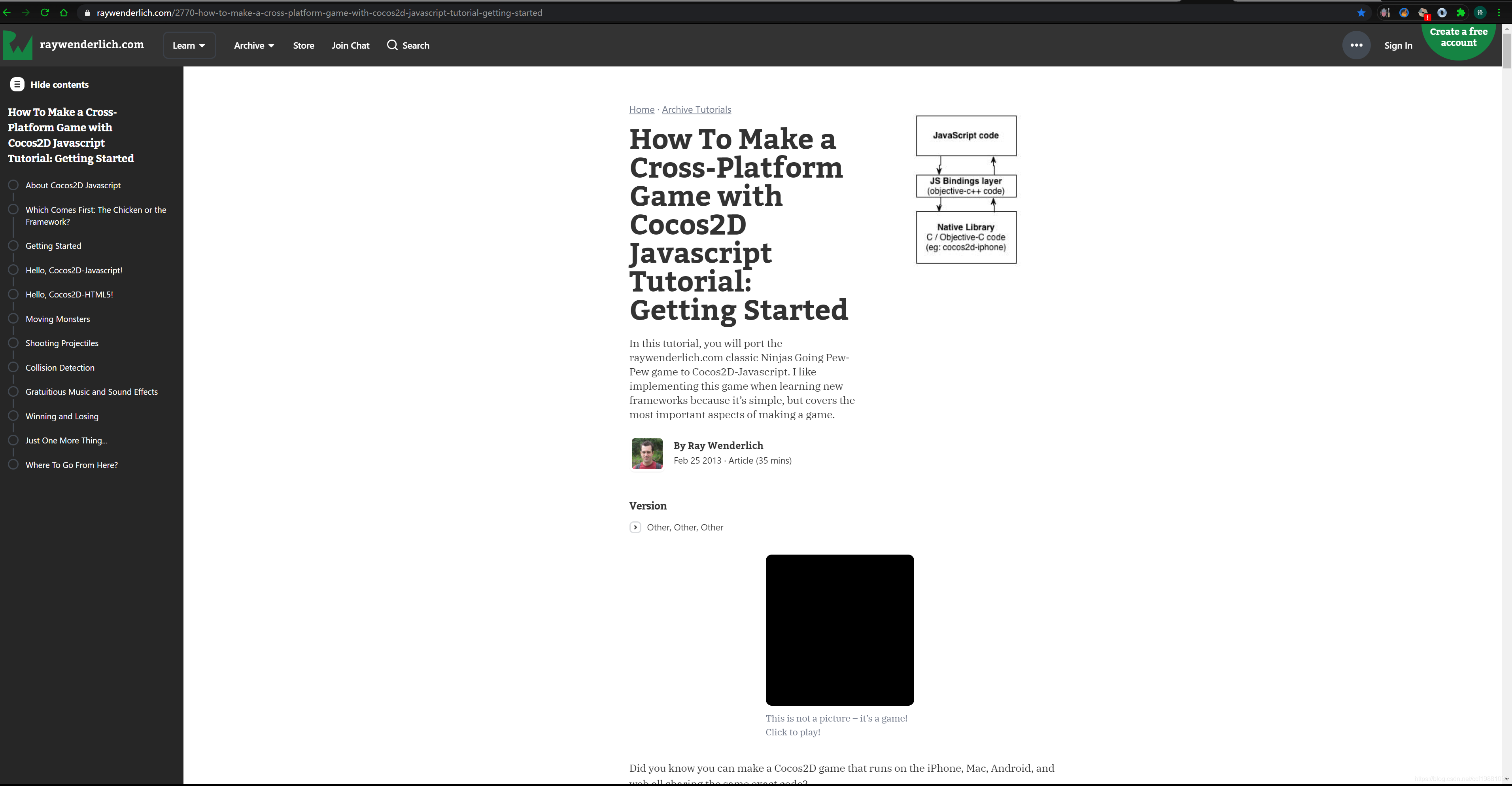Screen dimensions: 1512x786
Task: Click the embedded game canvas to play
Action: (840, 630)
